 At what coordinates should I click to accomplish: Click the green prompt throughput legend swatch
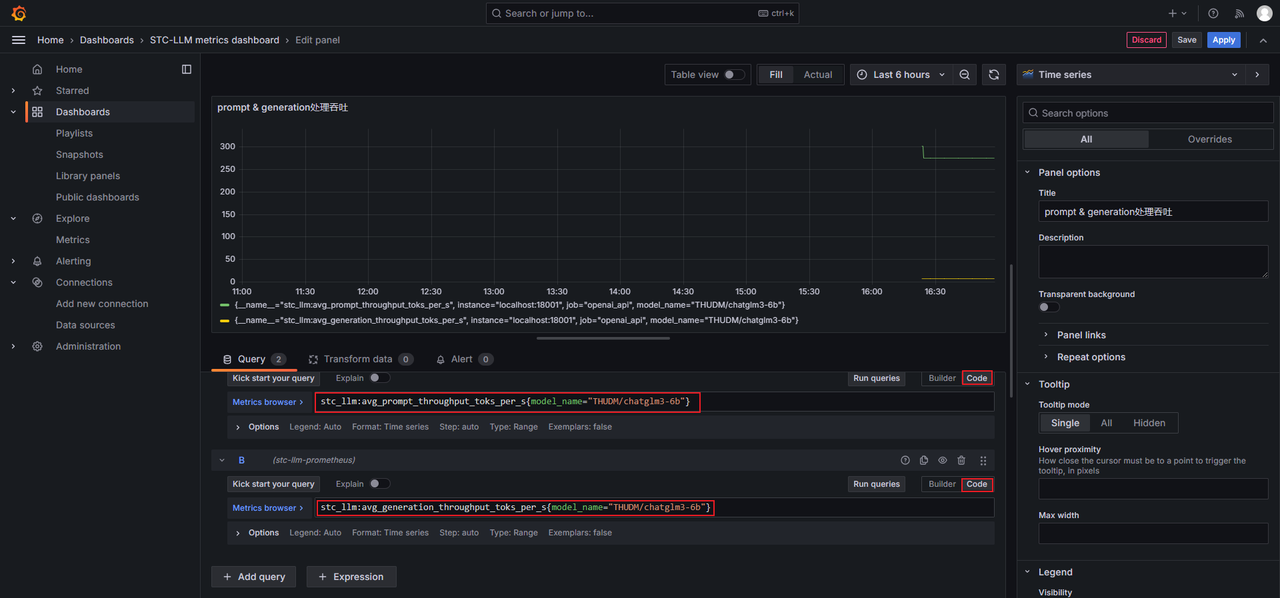click(x=224, y=304)
